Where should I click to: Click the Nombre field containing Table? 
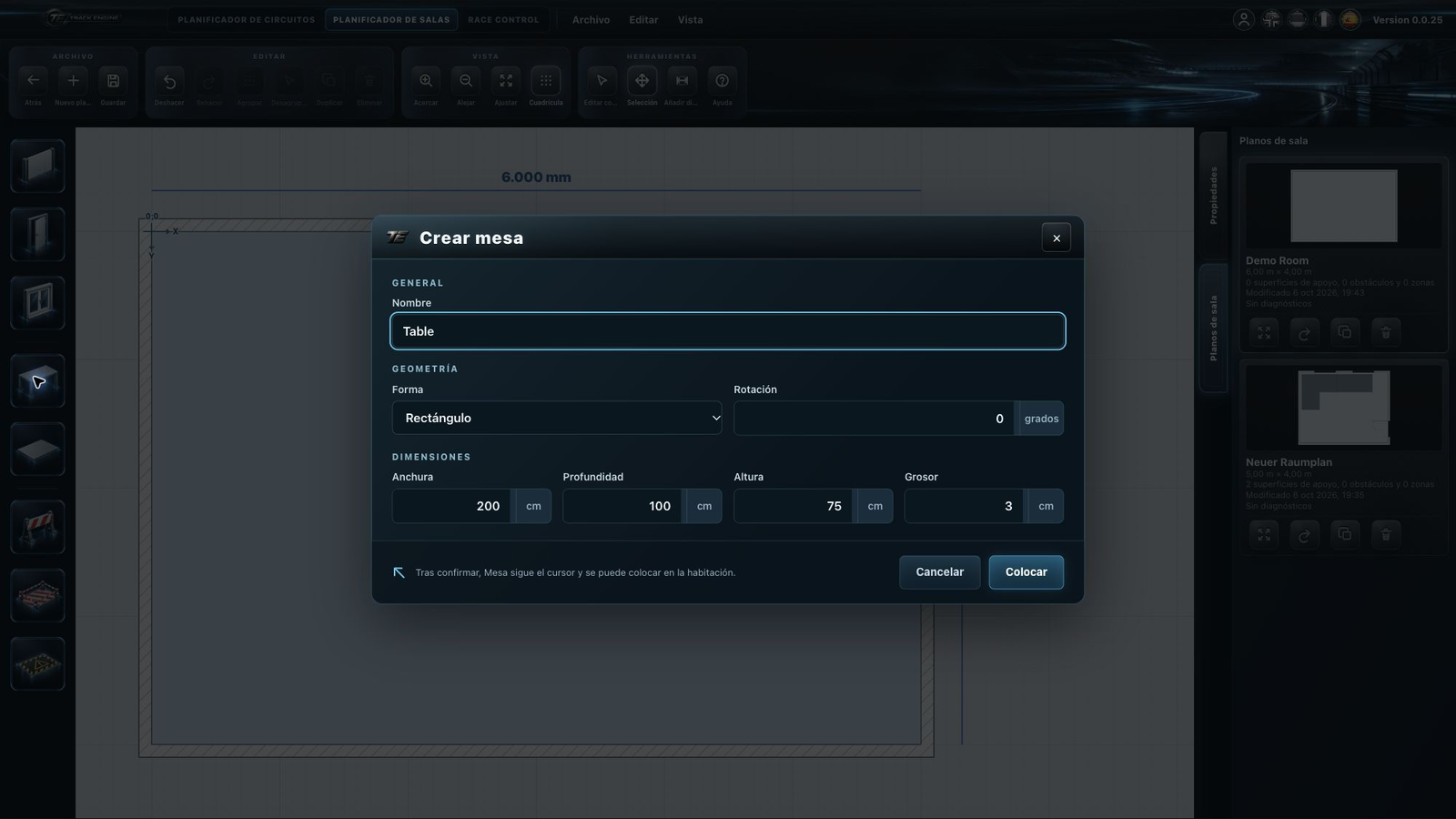728,331
